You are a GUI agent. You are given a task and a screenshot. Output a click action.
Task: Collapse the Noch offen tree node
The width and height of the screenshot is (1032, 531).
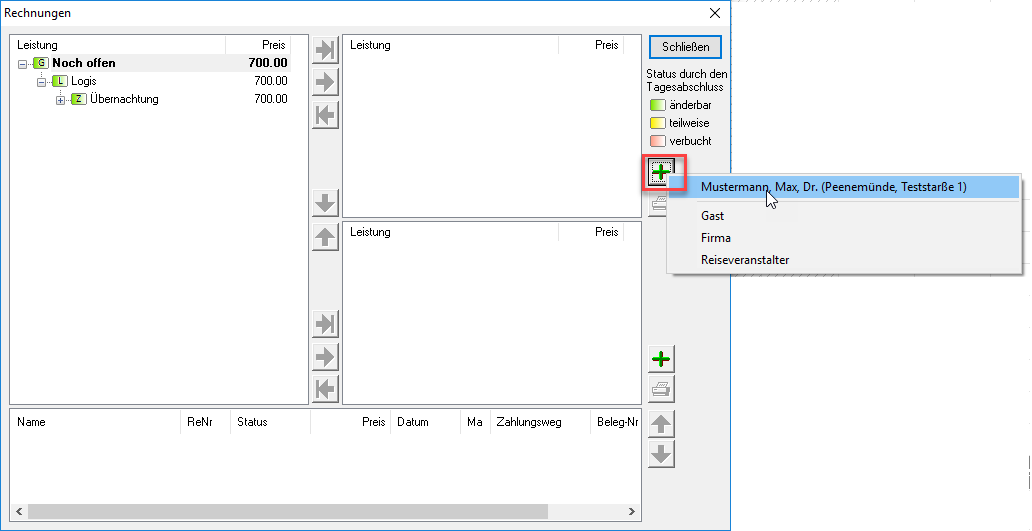tap(22, 64)
